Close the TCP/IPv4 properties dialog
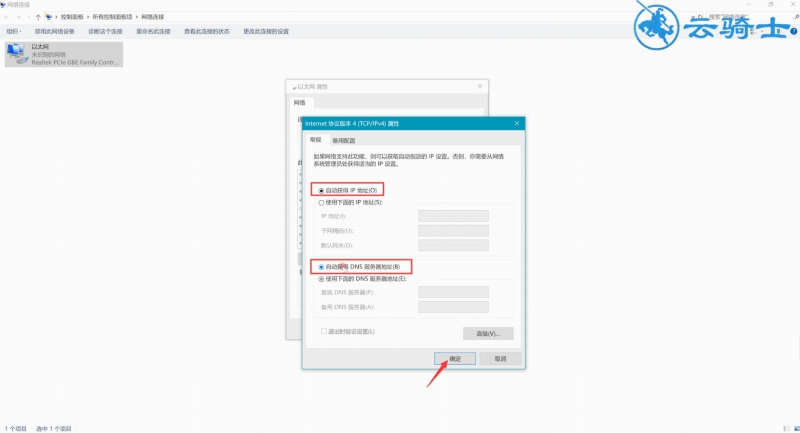This screenshot has width=800, height=433. coord(516,123)
